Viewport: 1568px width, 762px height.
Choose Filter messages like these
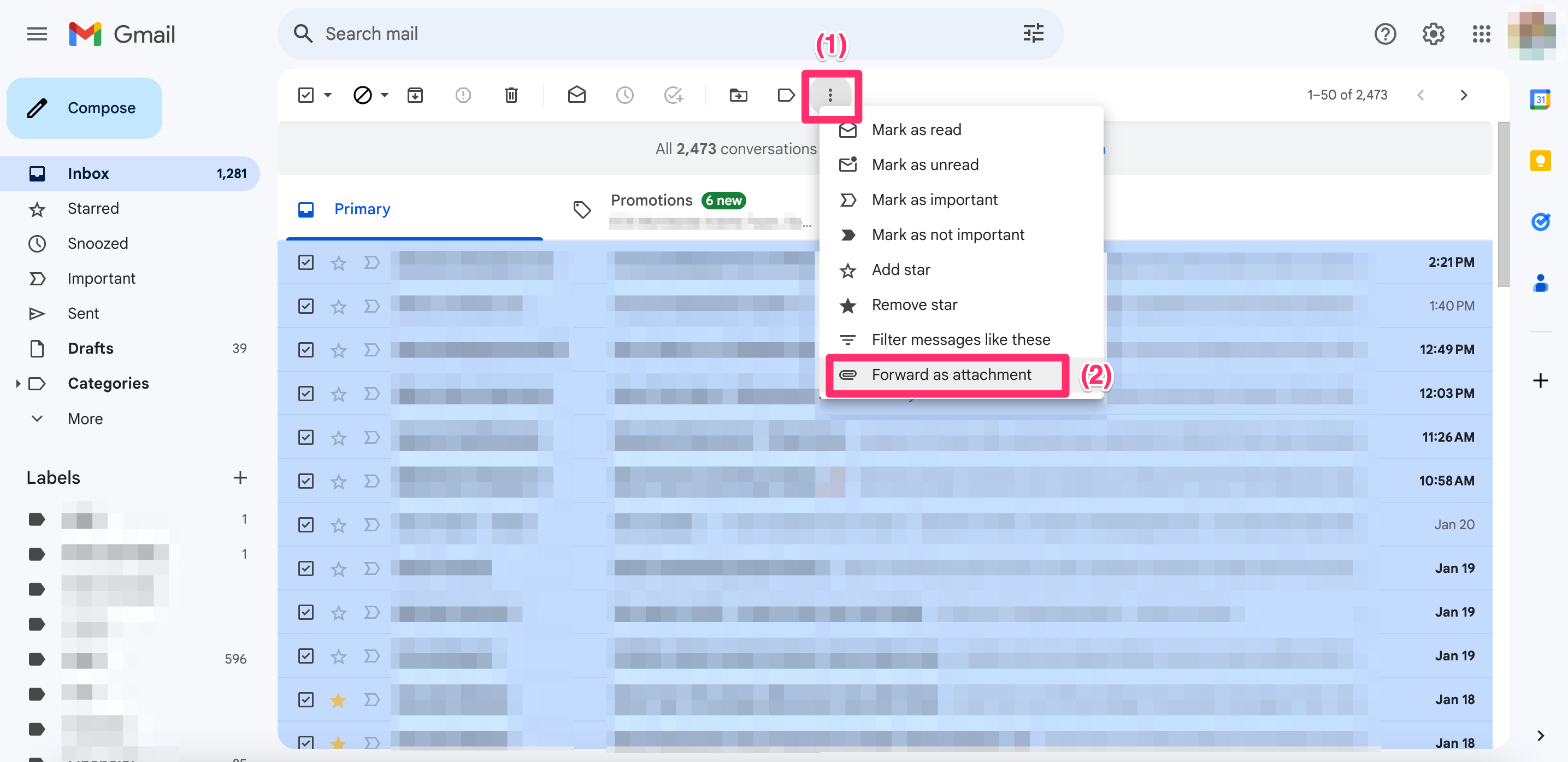click(x=961, y=340)
